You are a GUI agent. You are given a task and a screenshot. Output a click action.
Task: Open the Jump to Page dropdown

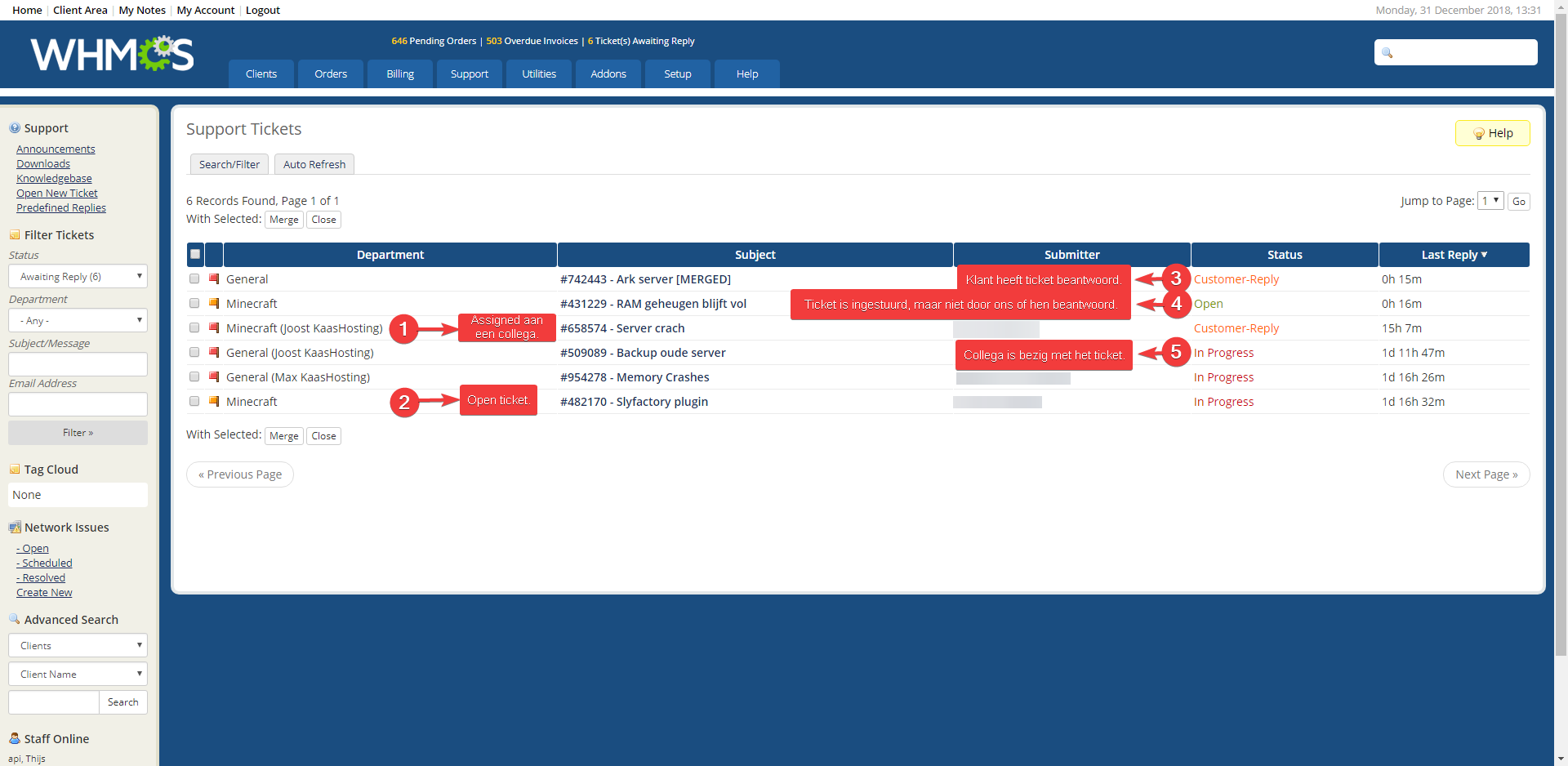pos(1490,201)
